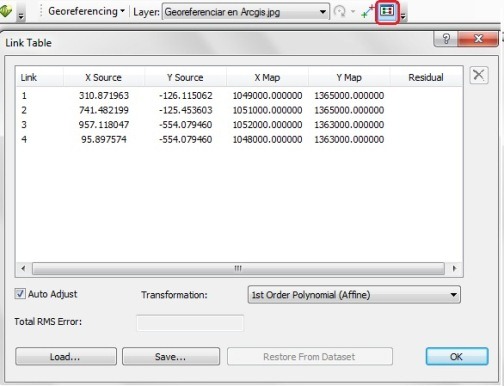504x386 pixels.
Task: Click the horizontal scrollbar thumb
Action: pos(238,268)
